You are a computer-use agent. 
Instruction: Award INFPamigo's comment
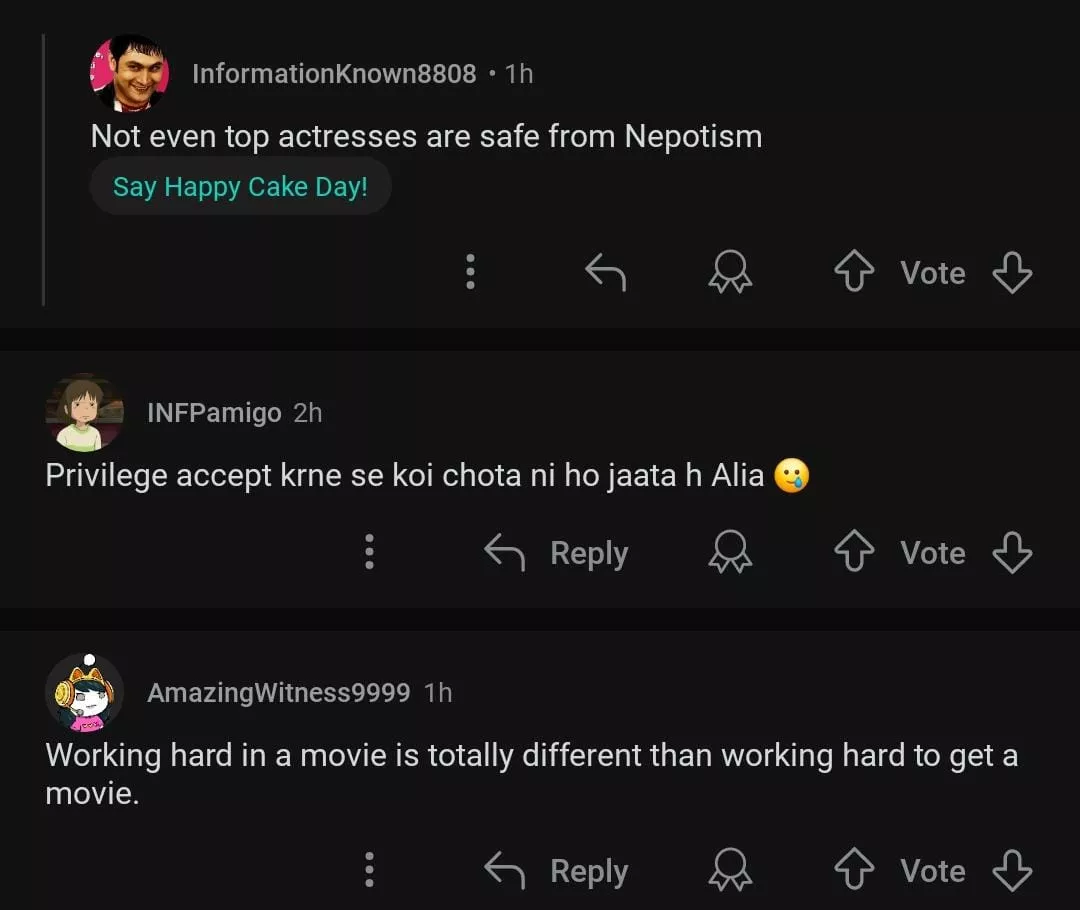point(730,553)
